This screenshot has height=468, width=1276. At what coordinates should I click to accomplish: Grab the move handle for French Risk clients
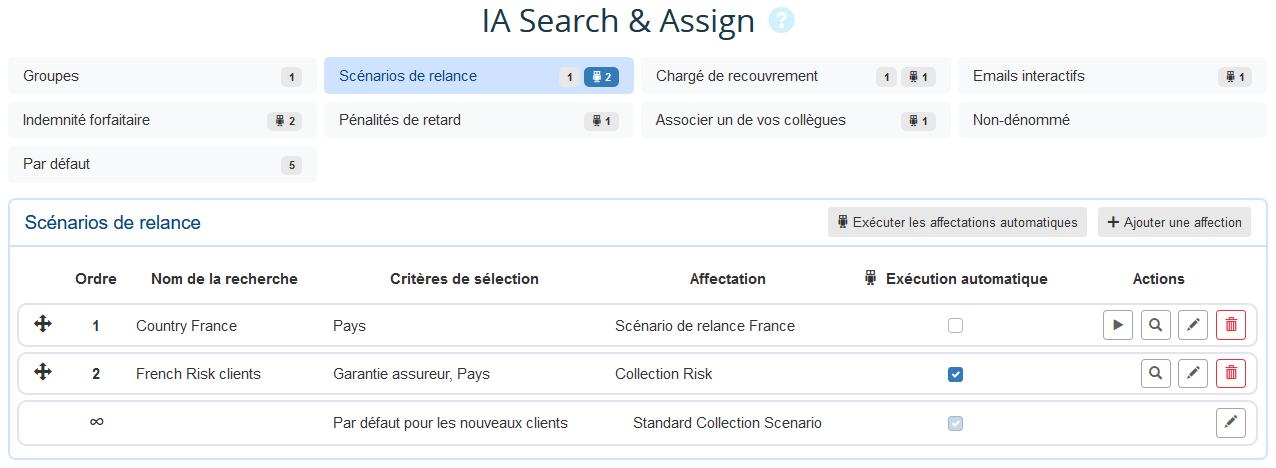[43, 373]
